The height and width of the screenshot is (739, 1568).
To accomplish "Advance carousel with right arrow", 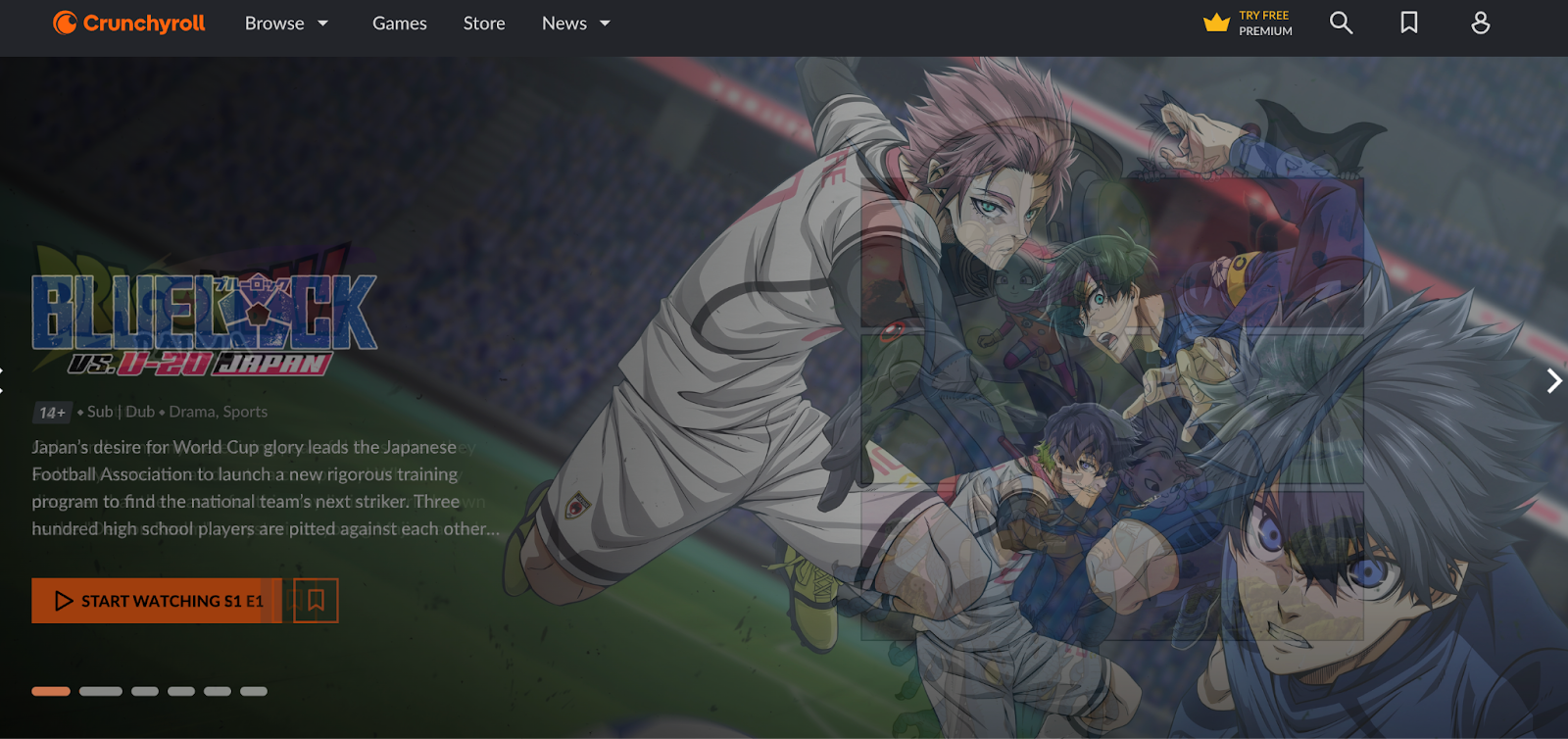I will coord(1553,380).
